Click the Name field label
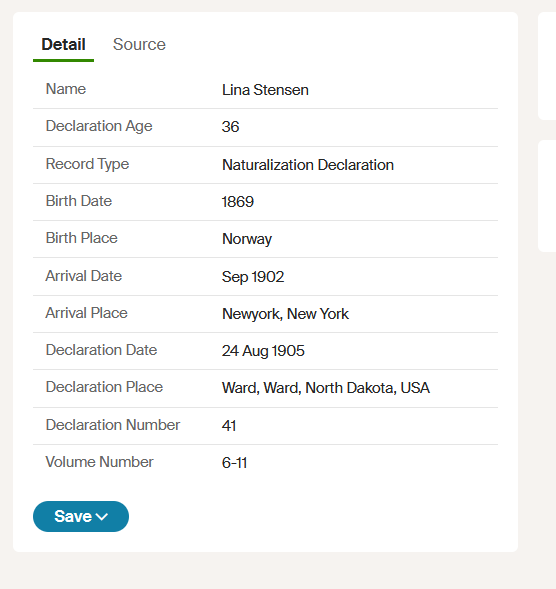Viewport: 556px width, 589px height. click(66, 89)
